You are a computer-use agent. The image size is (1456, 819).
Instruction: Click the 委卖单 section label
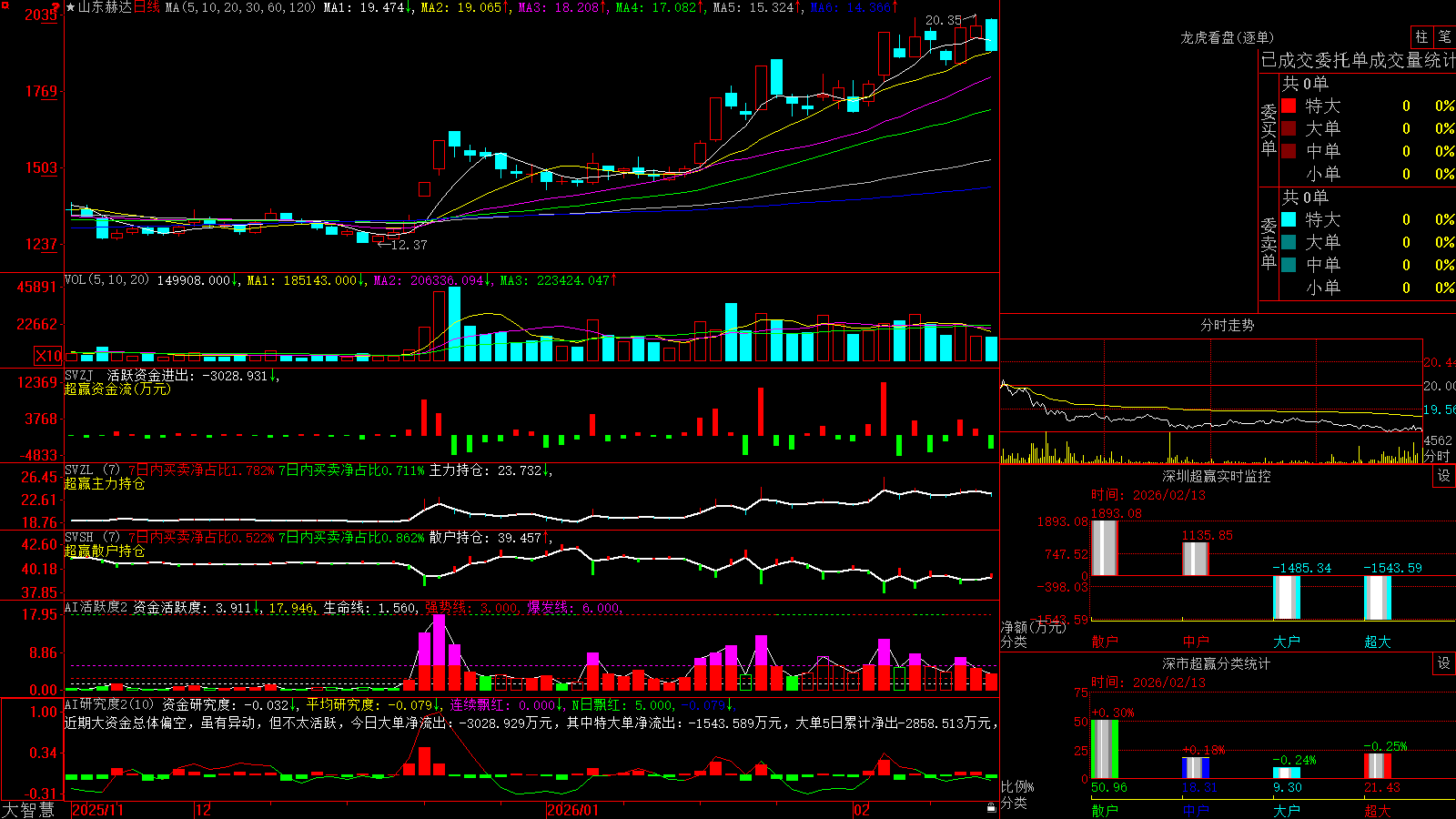point(1269,244)
